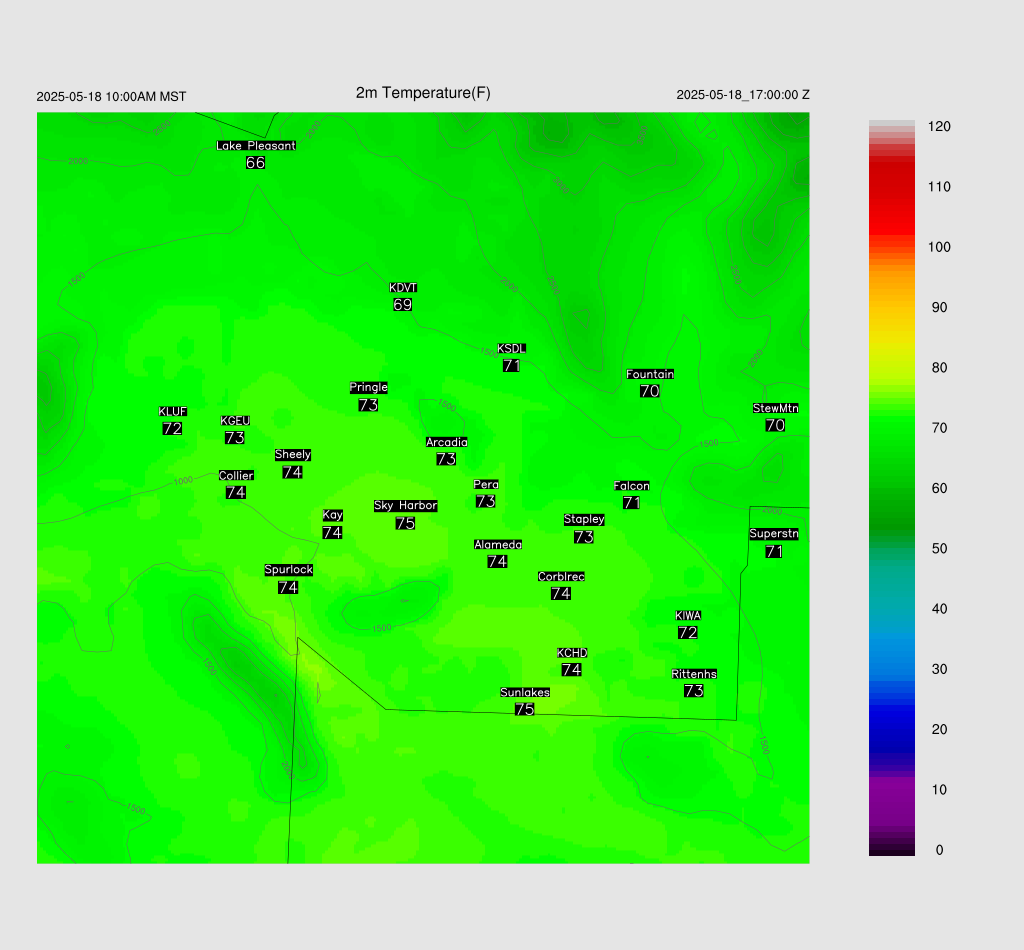
Task: Click the 70 value under Fountain
Action: (650, 391)
